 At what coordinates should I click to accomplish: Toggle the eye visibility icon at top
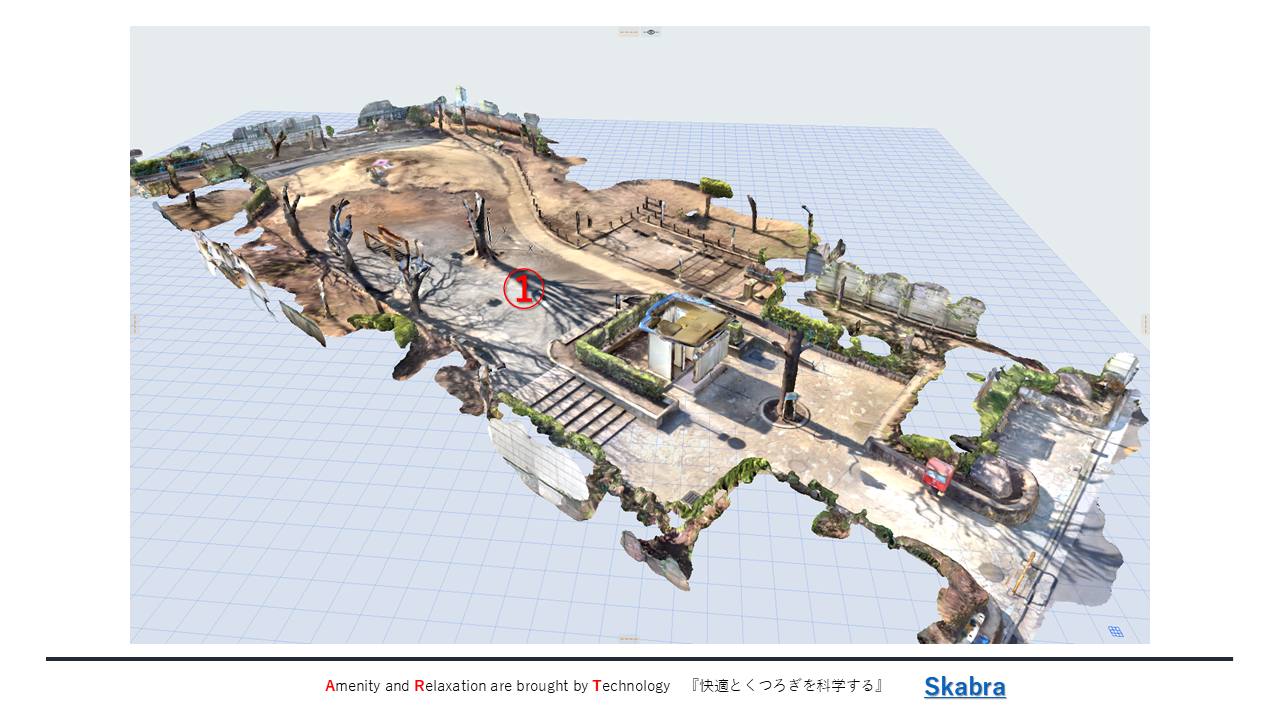click(x=651, y=33)
